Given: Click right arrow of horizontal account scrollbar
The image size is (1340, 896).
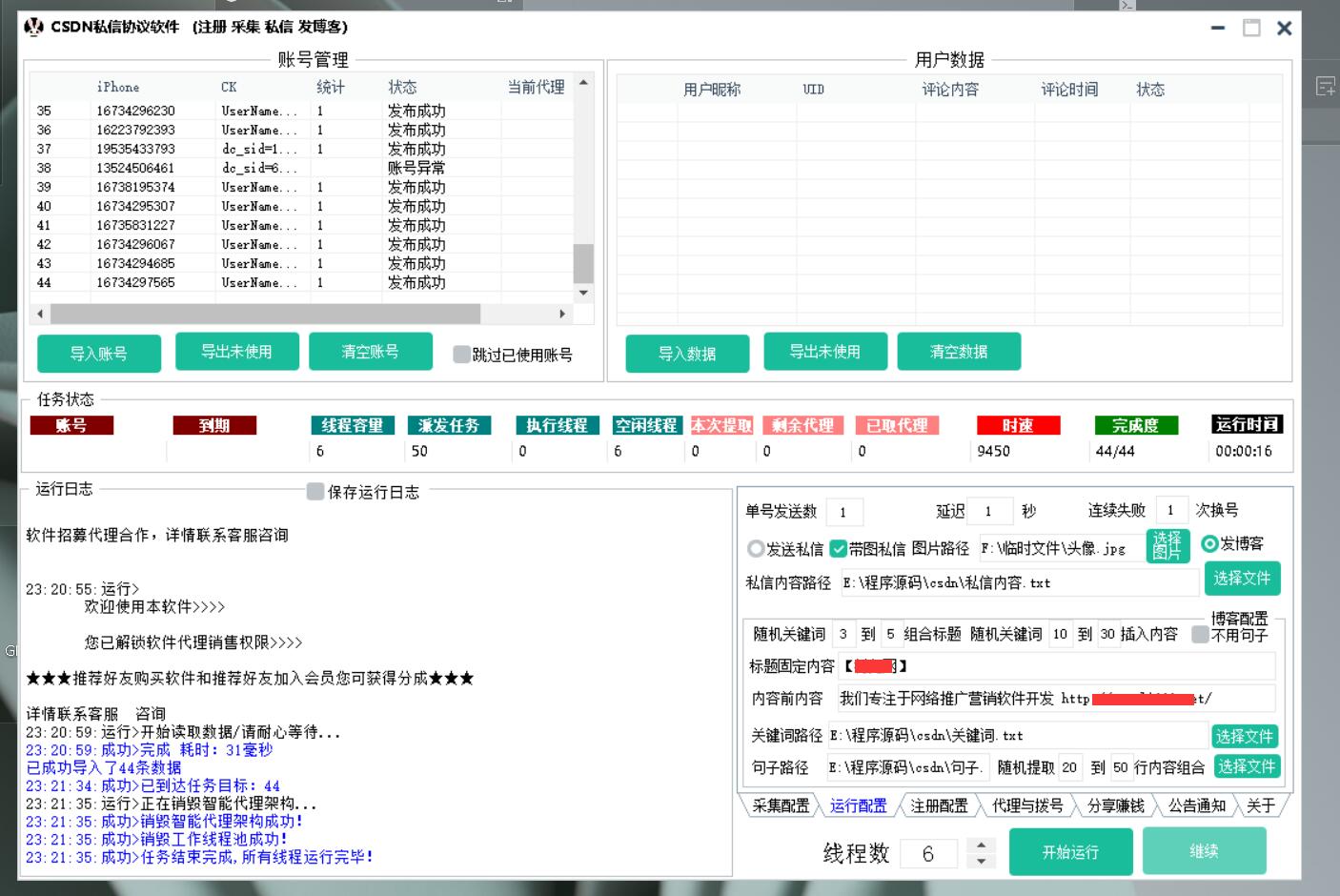Looking at the screenshot, I should 562,314.
